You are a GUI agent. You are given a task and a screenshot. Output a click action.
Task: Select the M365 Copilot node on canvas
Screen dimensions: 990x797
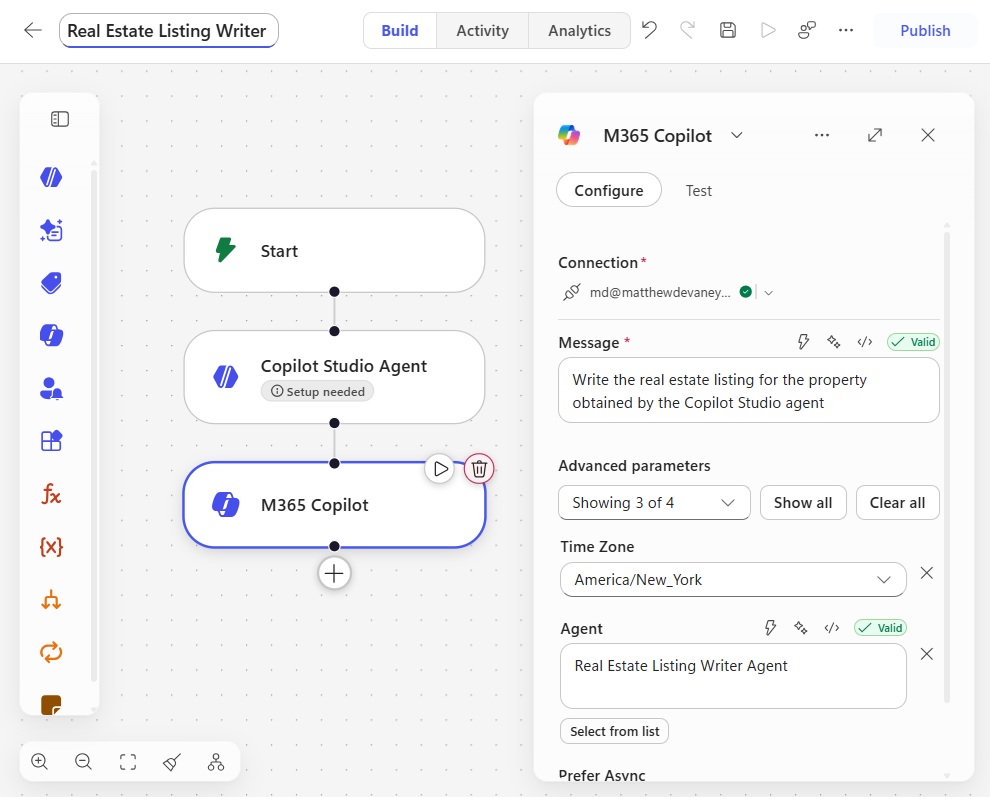coord(334,505)
